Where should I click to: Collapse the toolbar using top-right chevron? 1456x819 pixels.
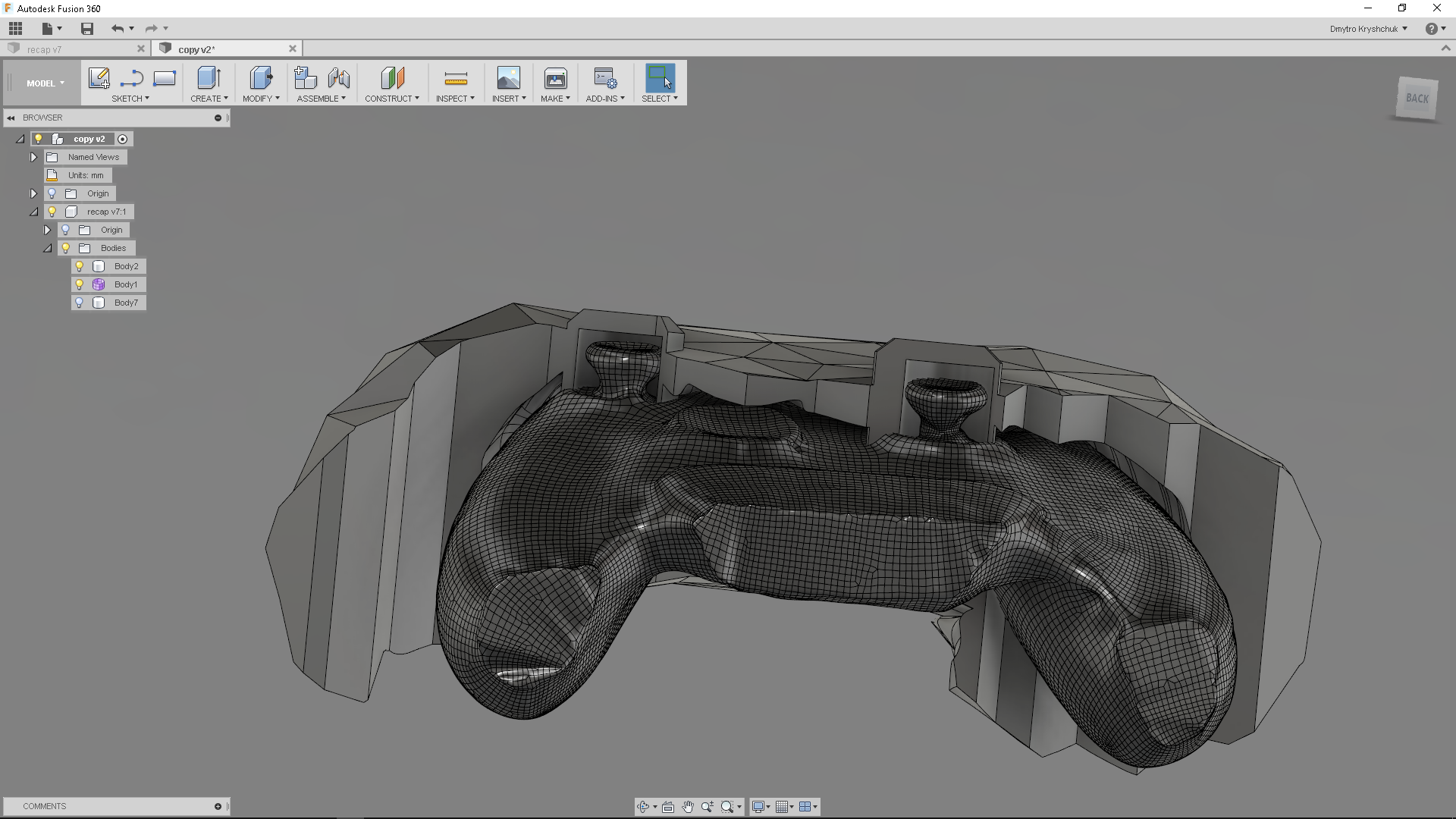pyautogui.click(x=1445, y=48)
